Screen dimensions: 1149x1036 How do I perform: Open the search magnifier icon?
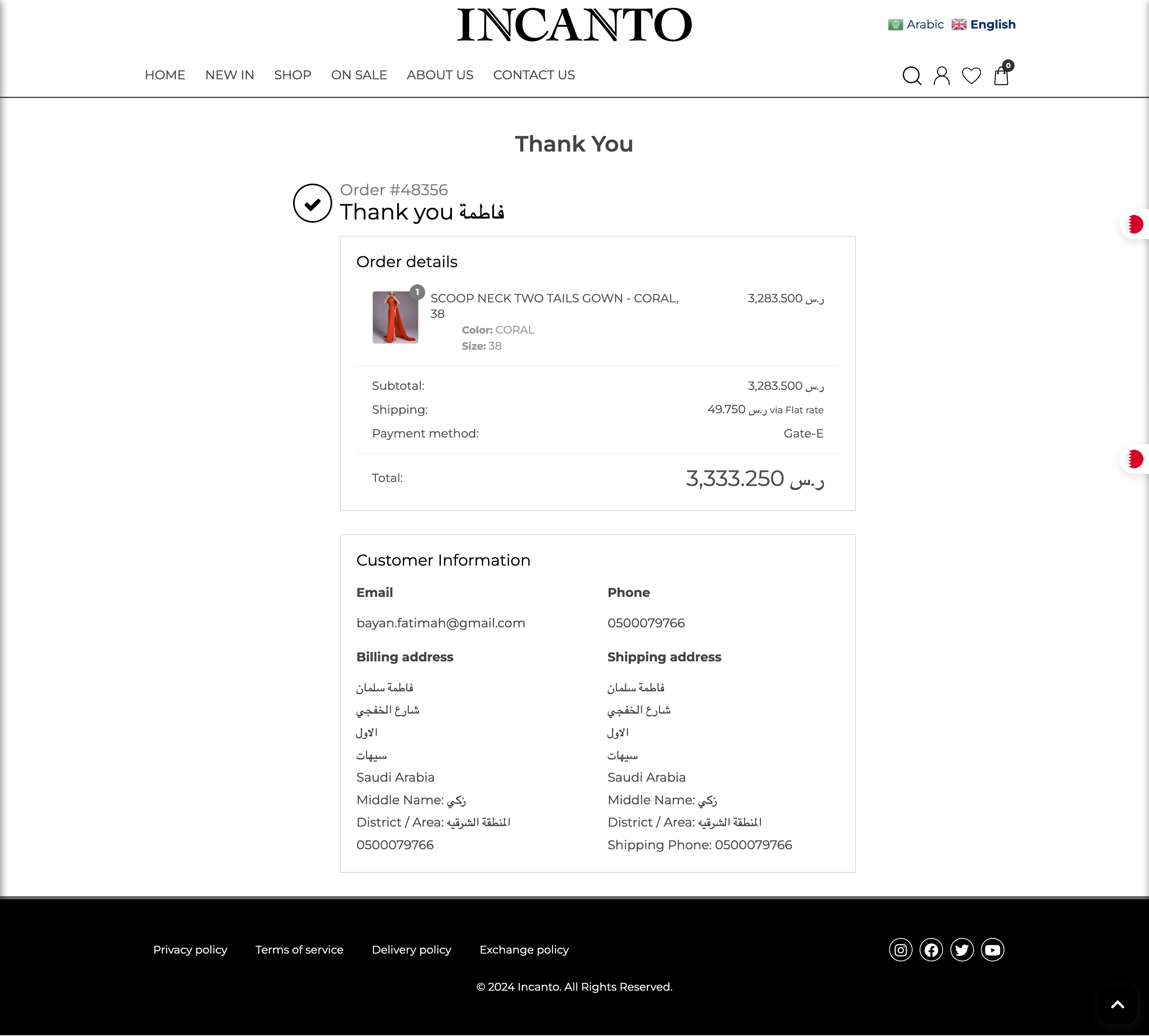coord(911,76)
